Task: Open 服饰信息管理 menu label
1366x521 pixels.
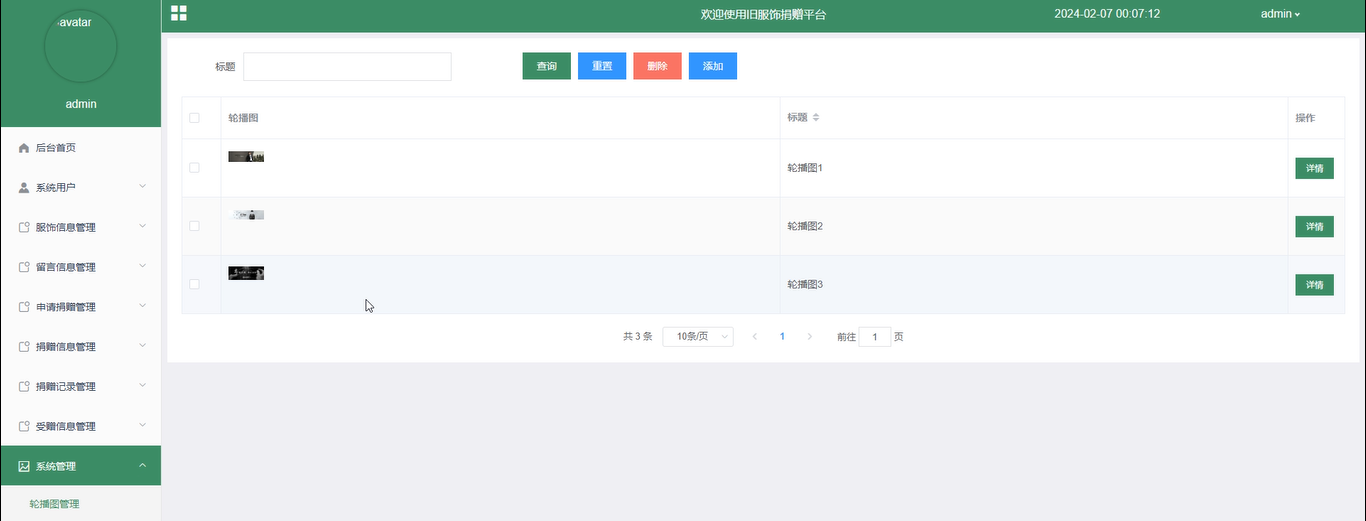Action: [x=66, y=228]
